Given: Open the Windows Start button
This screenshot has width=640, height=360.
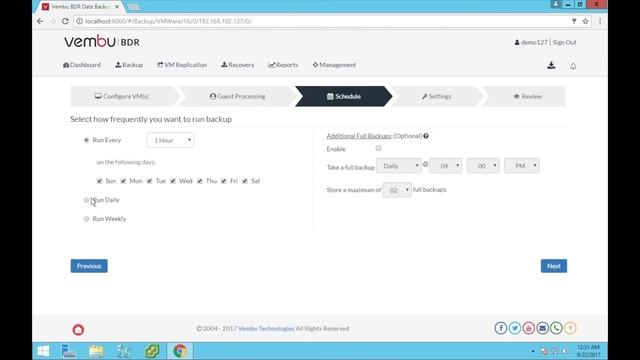Looking at the screenshot, I should [x=43, y=351].
